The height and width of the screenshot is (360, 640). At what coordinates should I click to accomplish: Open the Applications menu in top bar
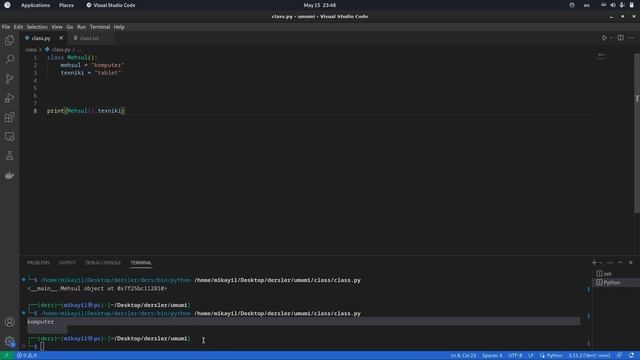click(36, 5)
